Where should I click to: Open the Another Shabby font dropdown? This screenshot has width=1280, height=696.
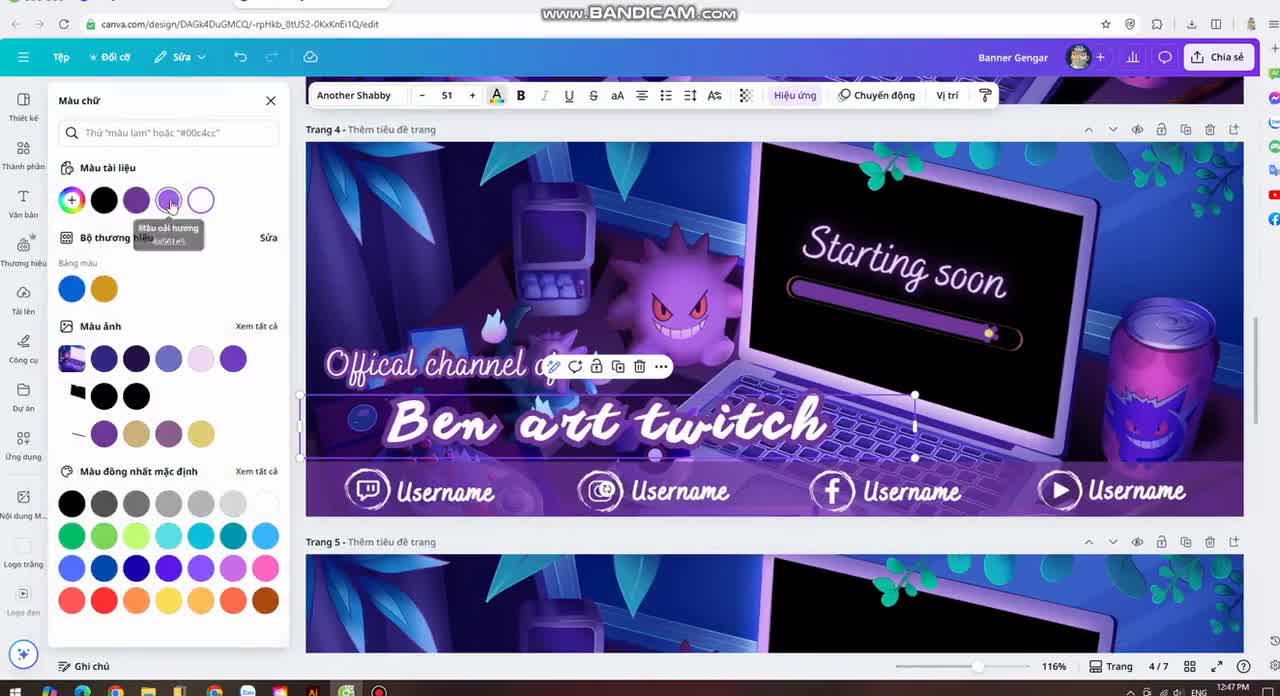(357, 95)
